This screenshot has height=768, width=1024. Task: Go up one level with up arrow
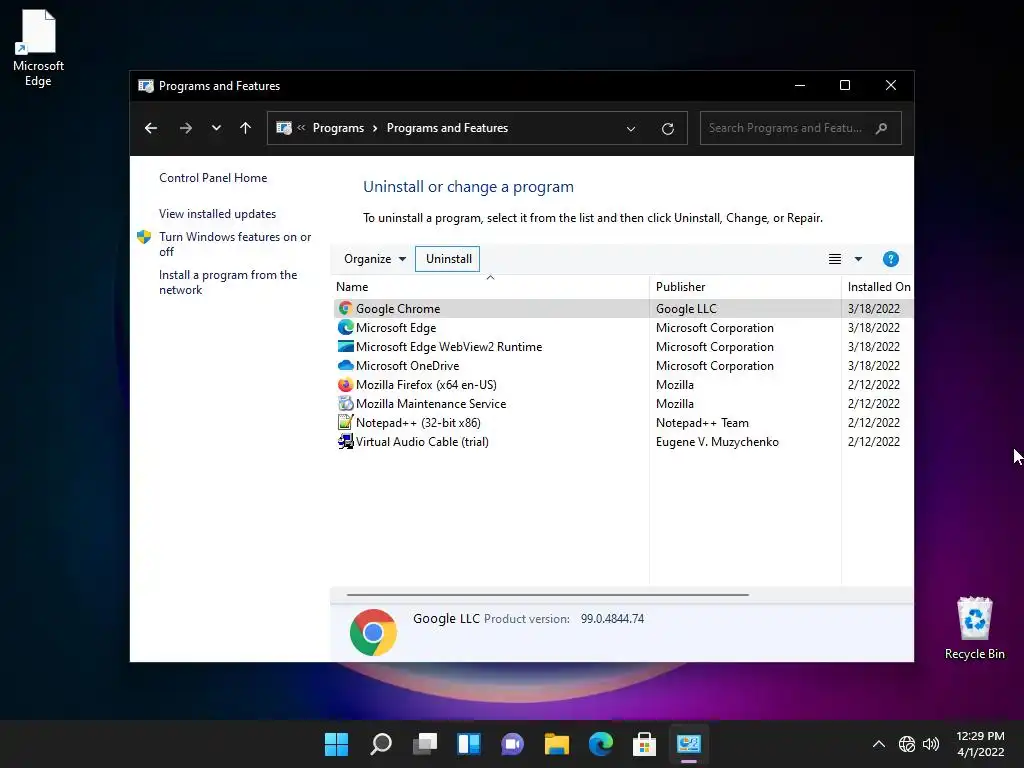(x=246, y=128)
